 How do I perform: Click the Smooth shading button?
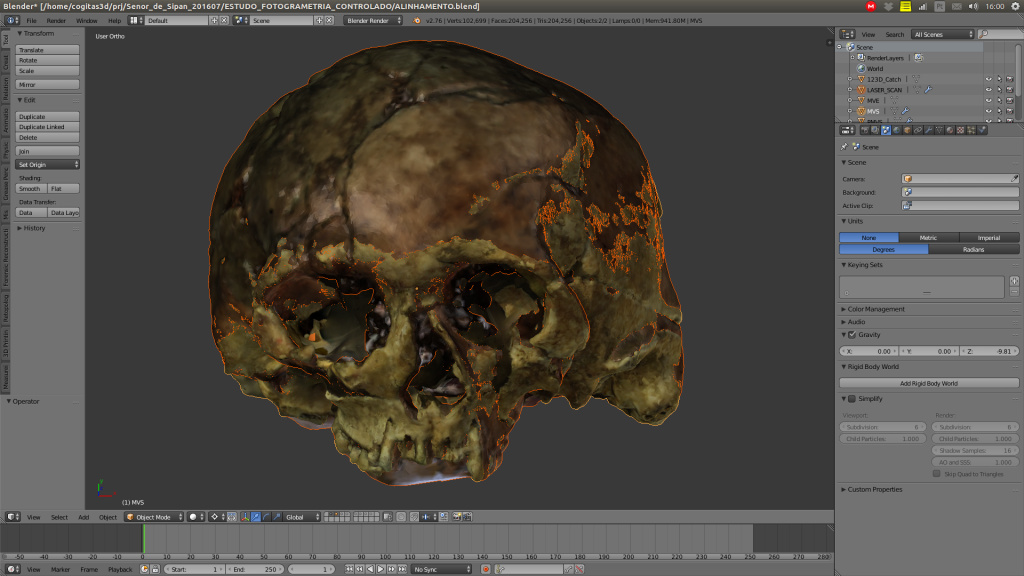tap(31, 189)
